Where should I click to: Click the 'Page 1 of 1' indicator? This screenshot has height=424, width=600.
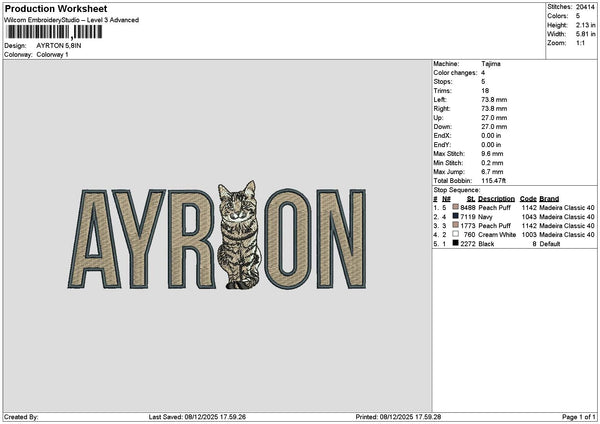[x=579, y=417]
